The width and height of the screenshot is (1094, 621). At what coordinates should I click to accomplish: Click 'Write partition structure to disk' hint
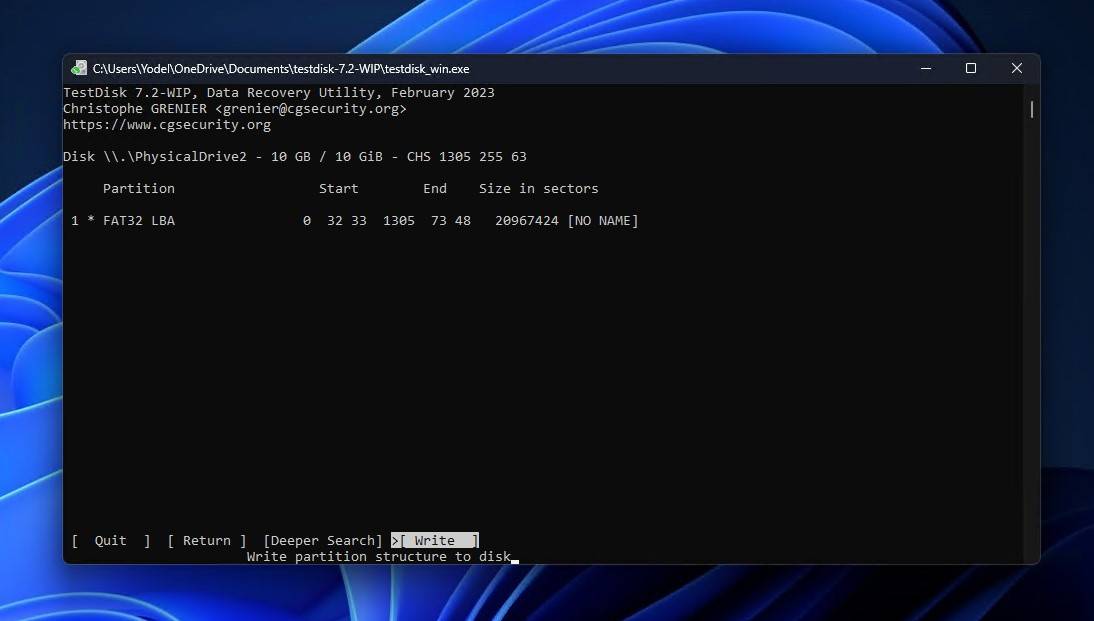379,557
